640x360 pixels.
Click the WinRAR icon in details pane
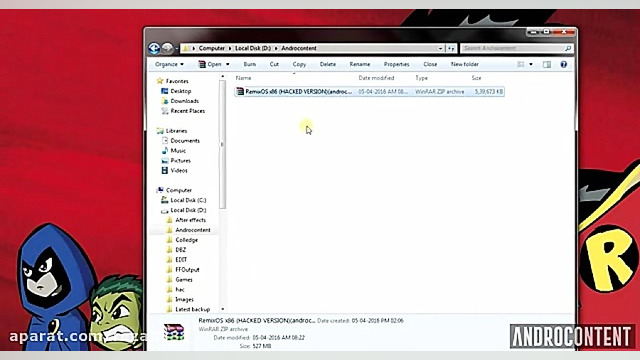point(174,332)
